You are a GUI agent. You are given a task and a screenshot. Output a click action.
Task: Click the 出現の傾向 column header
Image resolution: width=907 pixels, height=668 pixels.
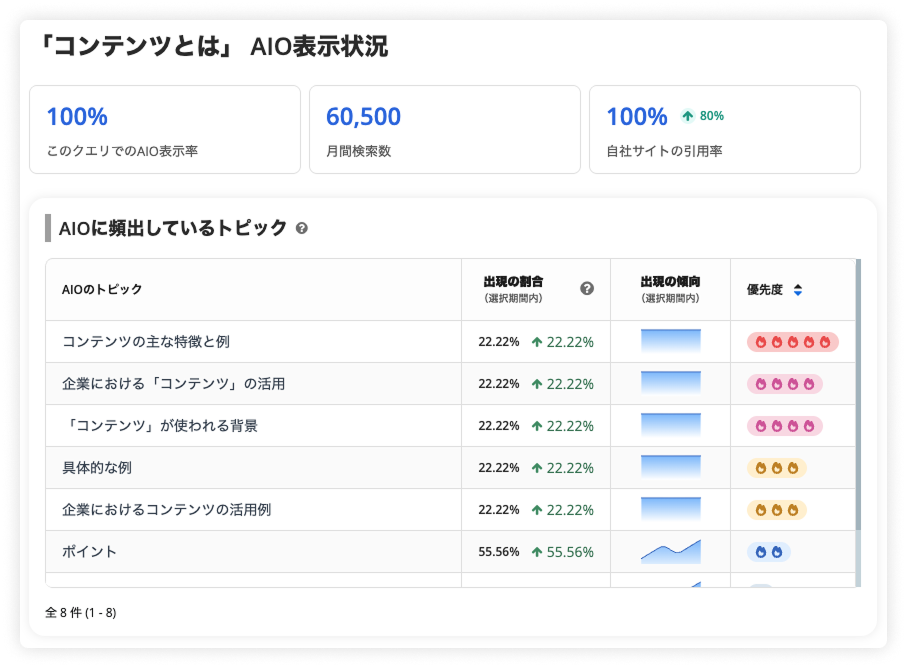point(670,290)
